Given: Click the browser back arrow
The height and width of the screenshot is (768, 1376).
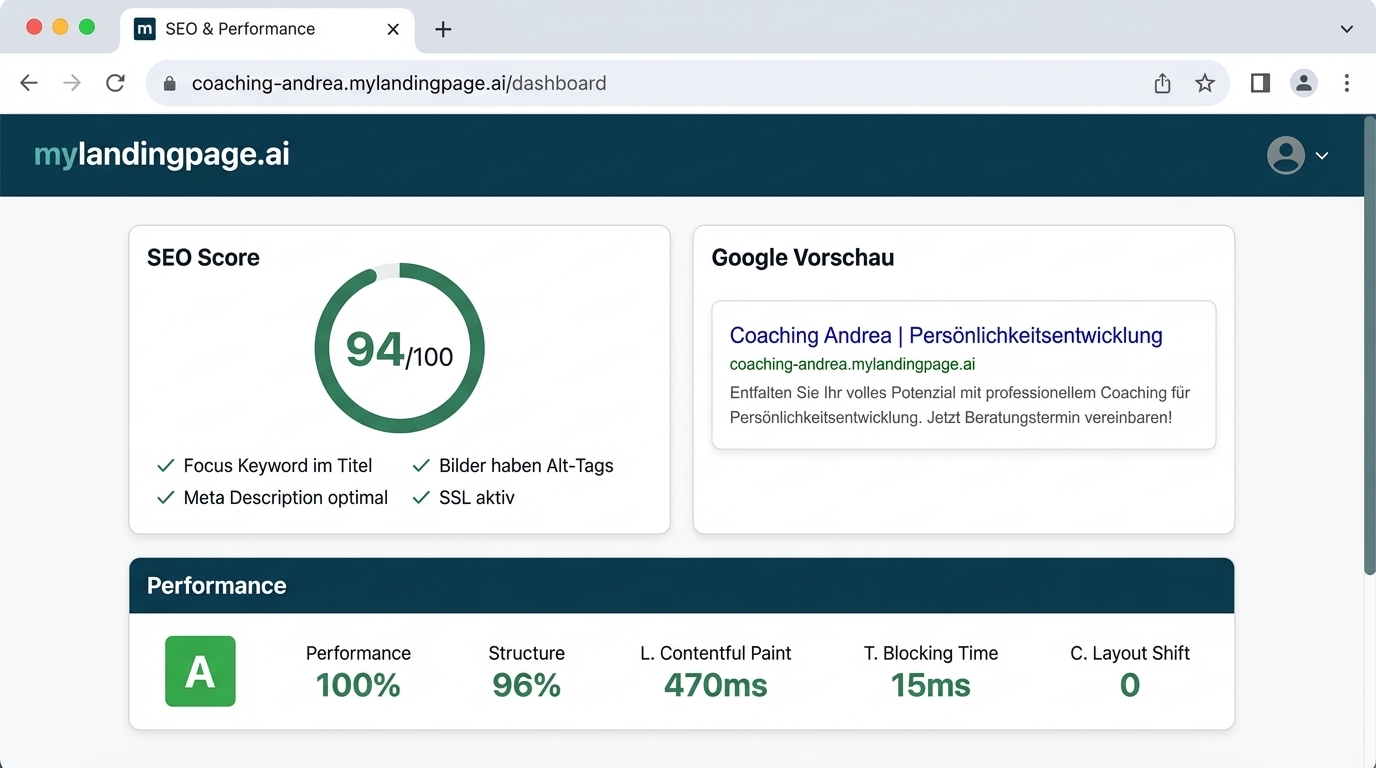Looking at the screenshot, I should (x=29, y=83).
